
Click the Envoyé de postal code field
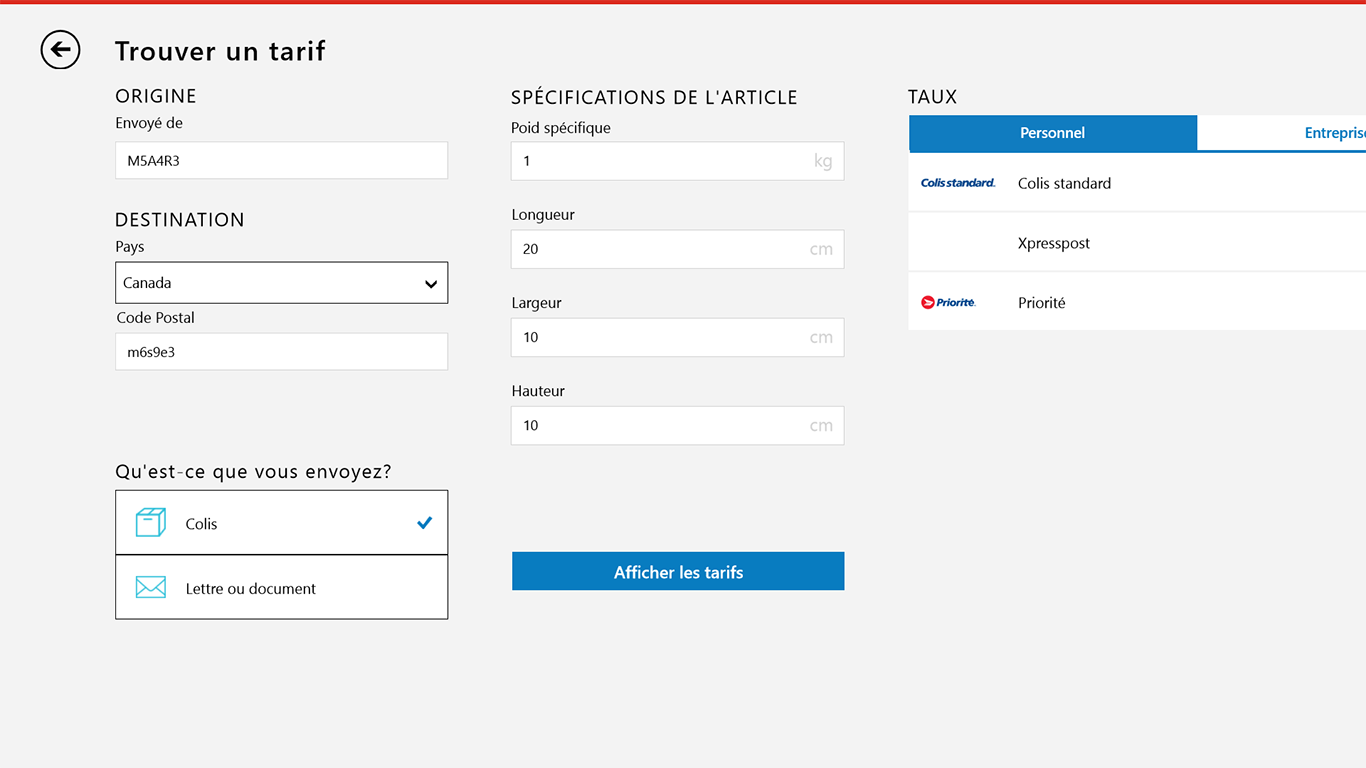pos(281,160)
